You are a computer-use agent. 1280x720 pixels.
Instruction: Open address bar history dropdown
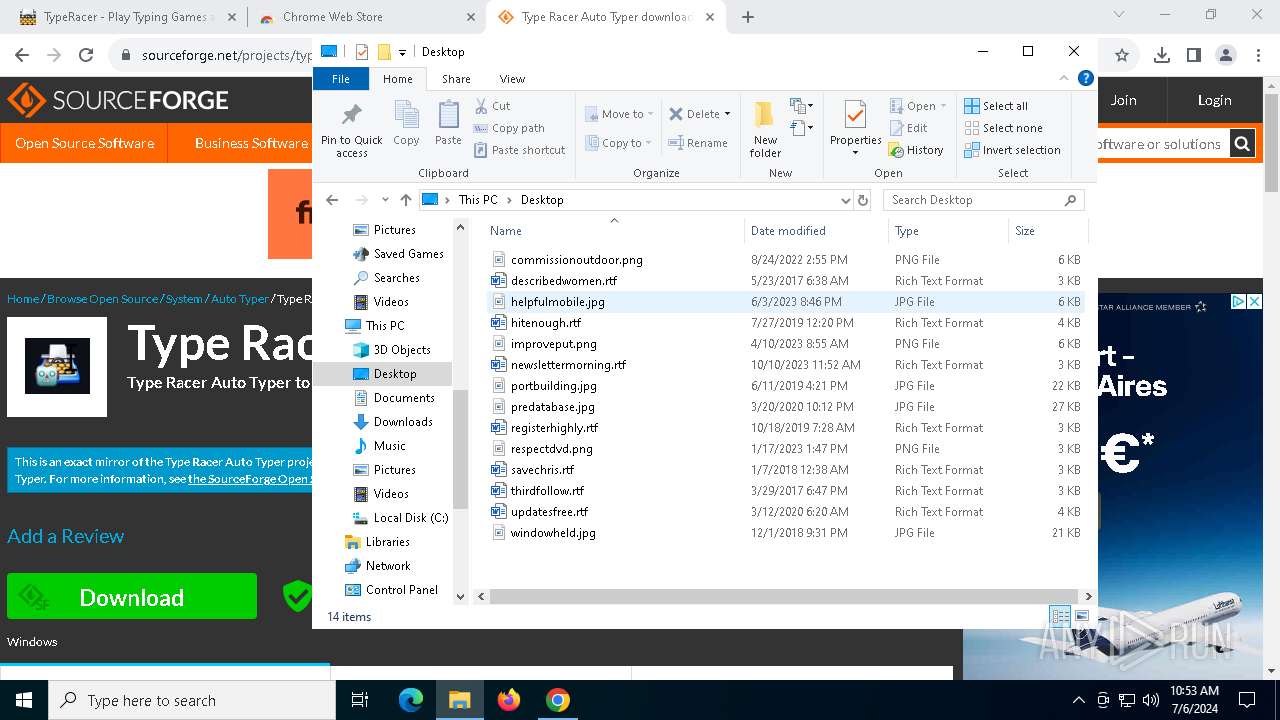tap(846, 200)
